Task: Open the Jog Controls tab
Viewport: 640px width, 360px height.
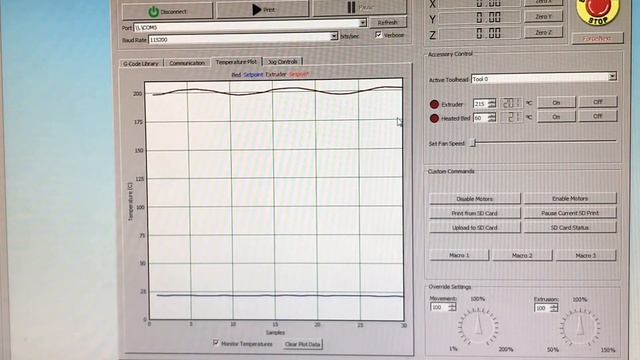Action: (x=282, y=61)
